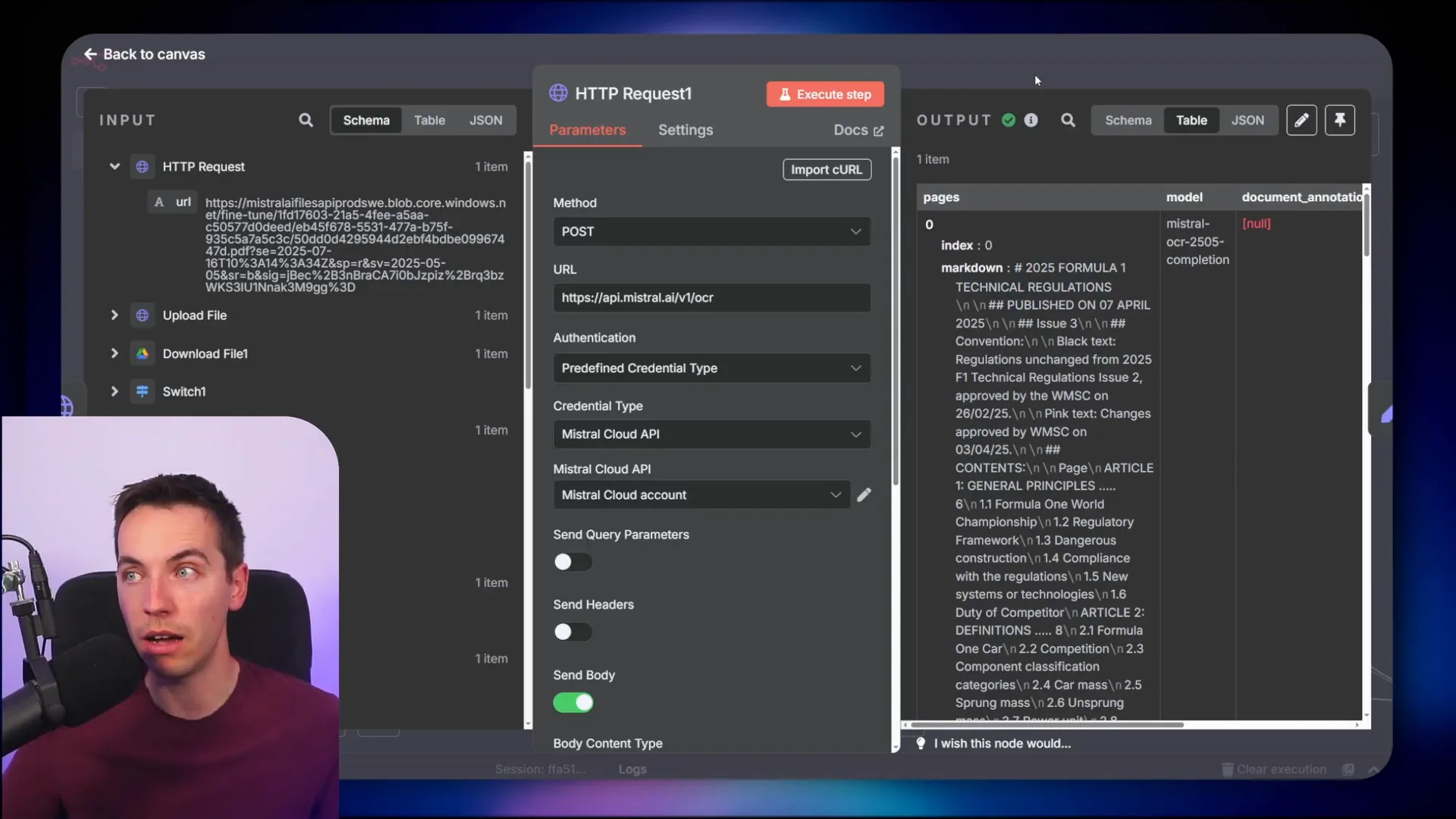Click the output table horizontal scrollbar
Image resolution: width=1456 pixels, height=819 pixels.
pos(1048,725)
